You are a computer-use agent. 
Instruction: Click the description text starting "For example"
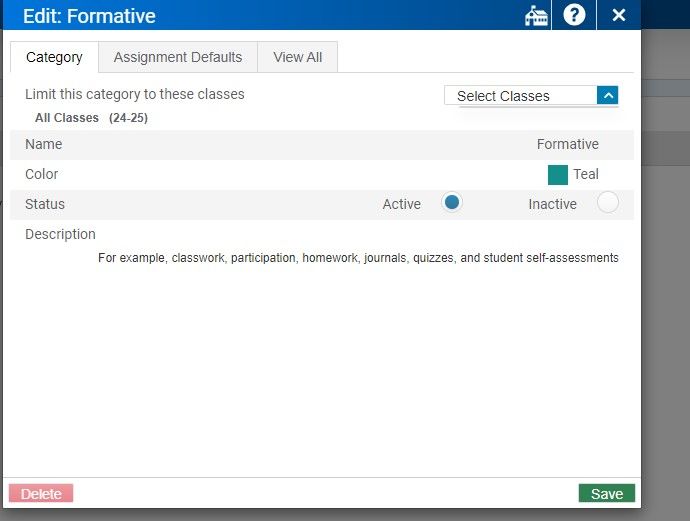click(358, 258)
